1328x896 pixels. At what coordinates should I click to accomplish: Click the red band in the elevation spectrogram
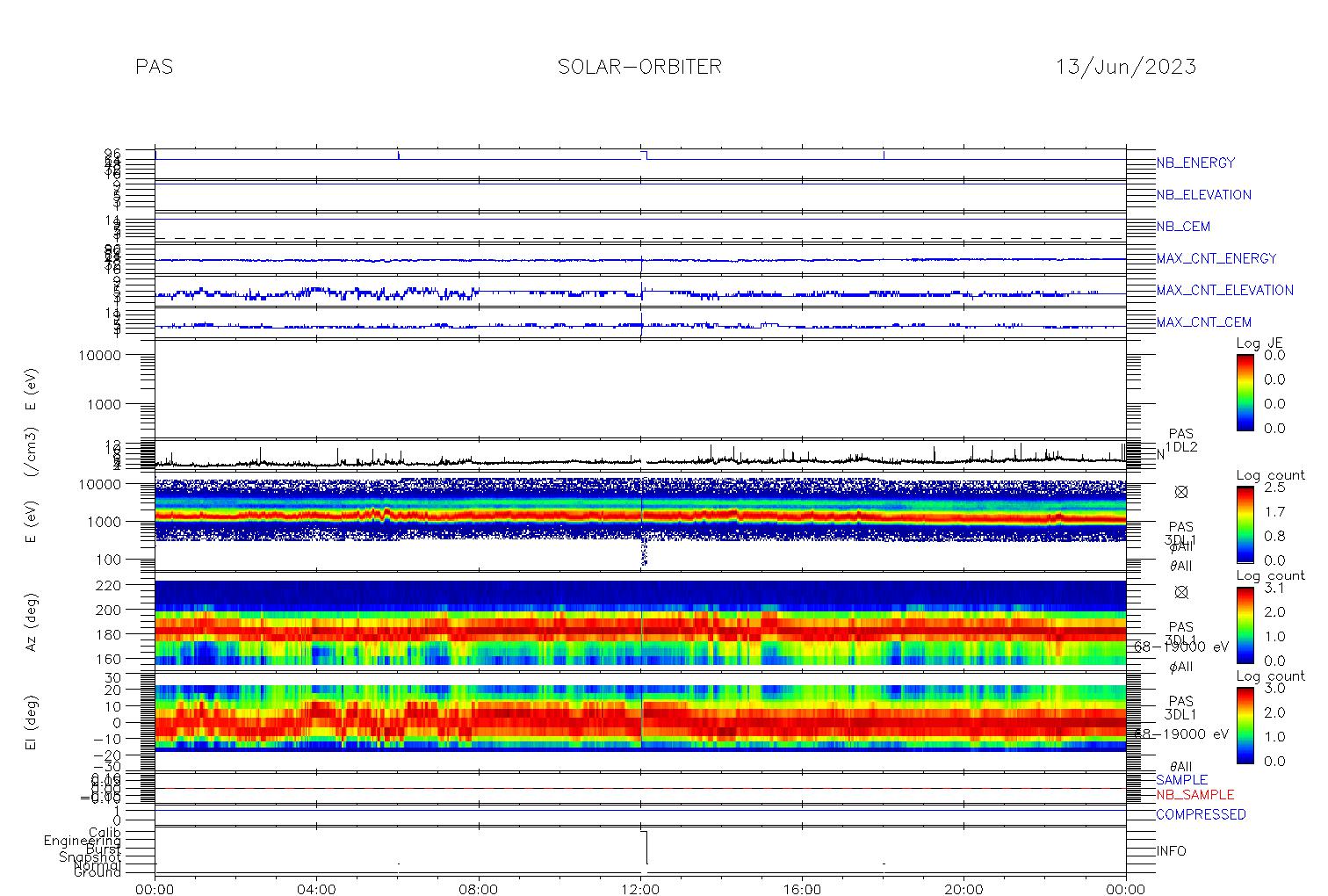coord(640,722)
